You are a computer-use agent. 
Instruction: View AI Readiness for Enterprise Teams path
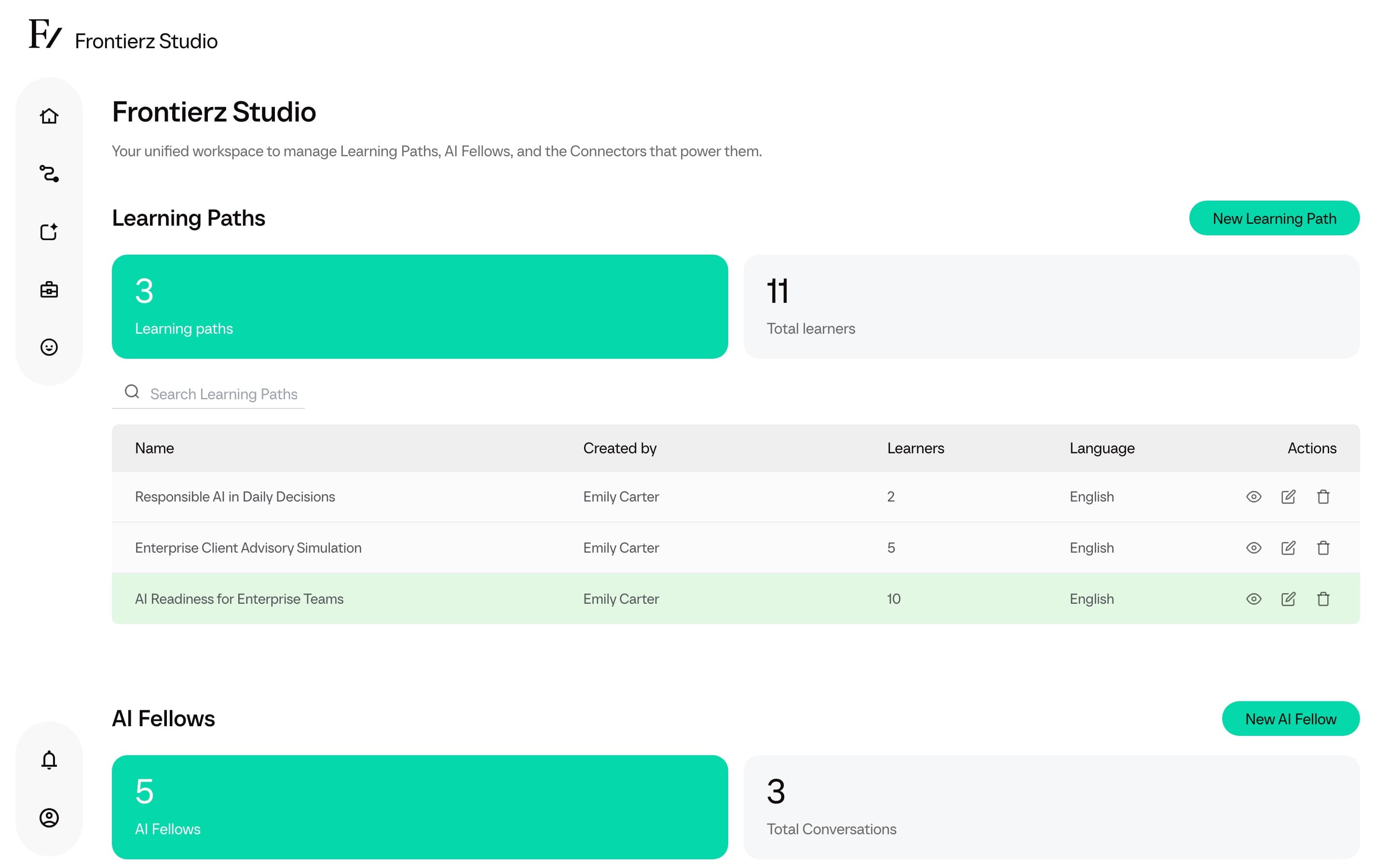pyautogui.click(x=1253, y=599)
